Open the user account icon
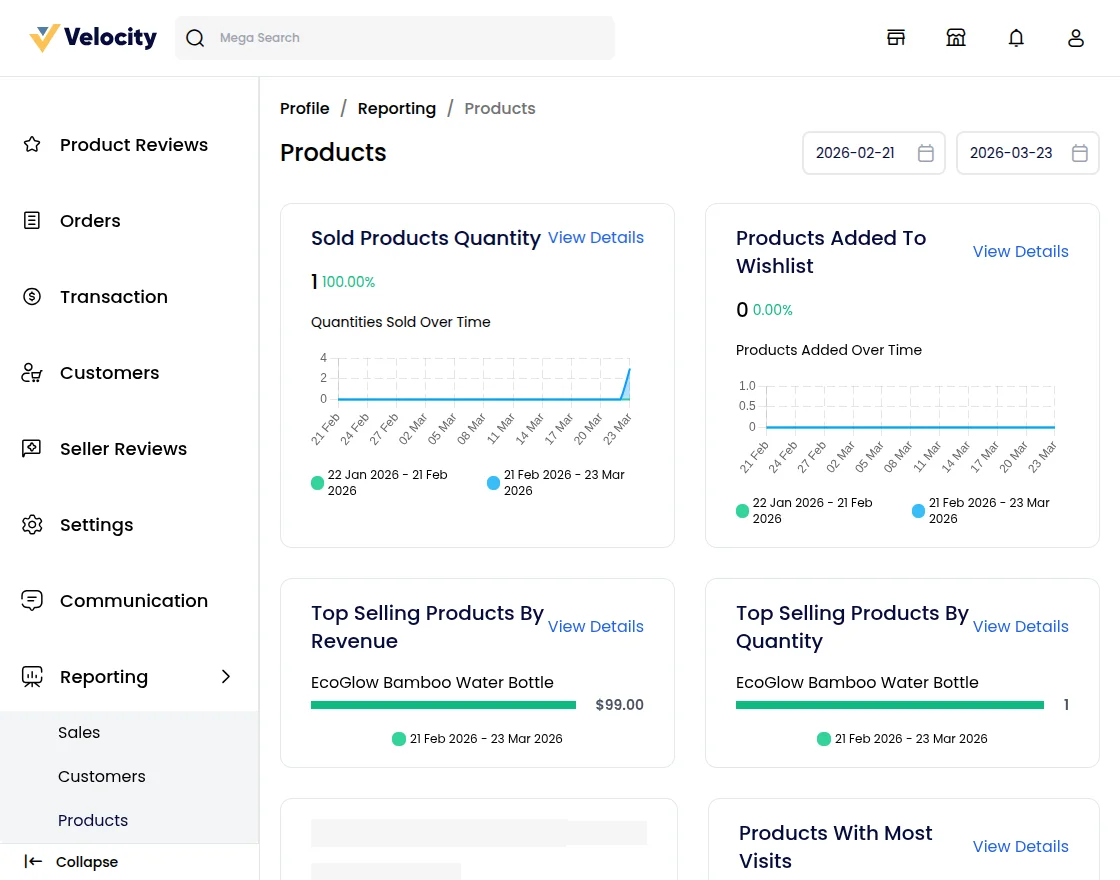The width and height of the screenshot is (1120, 880). (x=1076, y=37)
